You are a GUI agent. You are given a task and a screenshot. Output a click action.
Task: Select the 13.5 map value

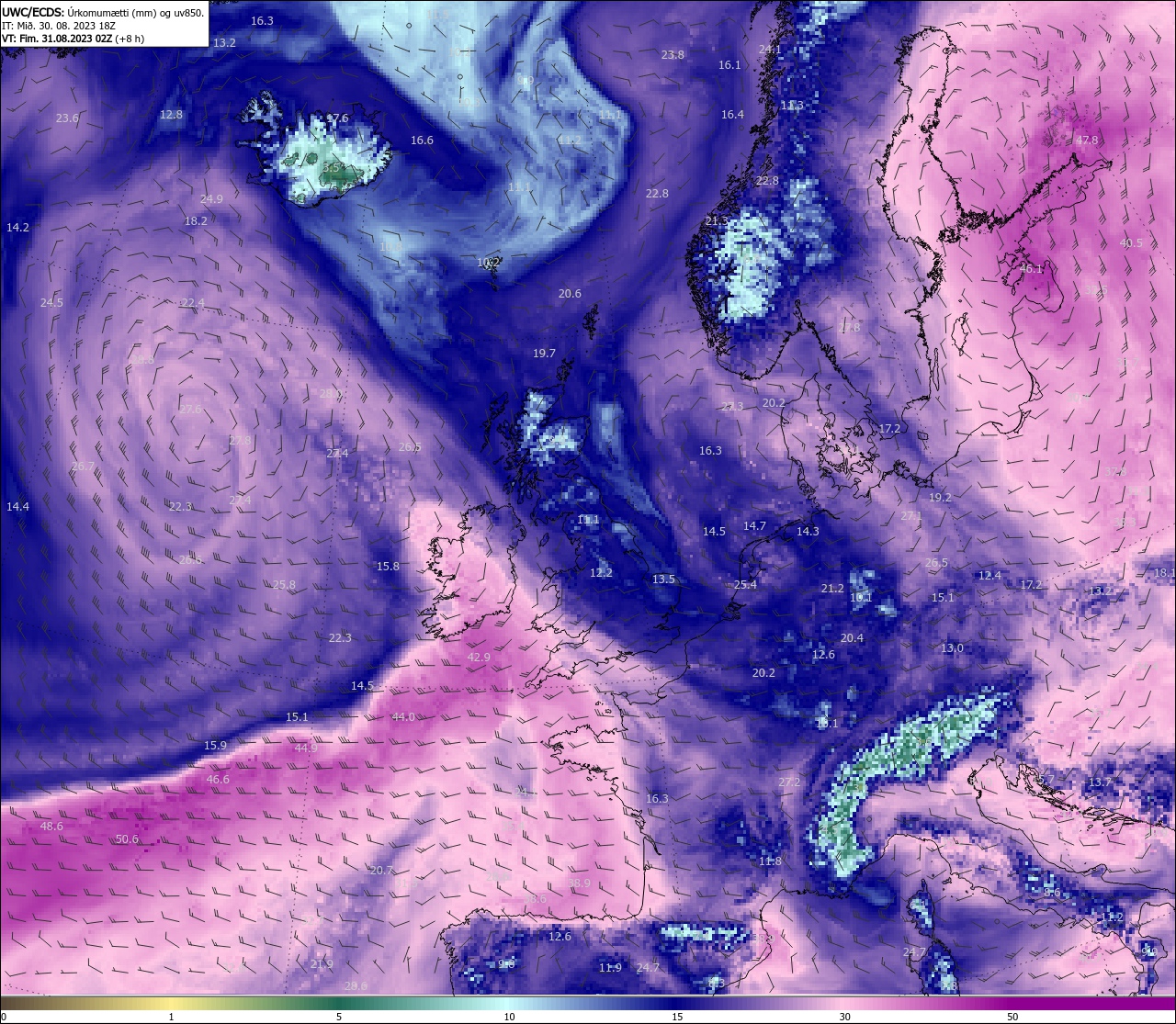pyautogui.click(x=663, y=580)
